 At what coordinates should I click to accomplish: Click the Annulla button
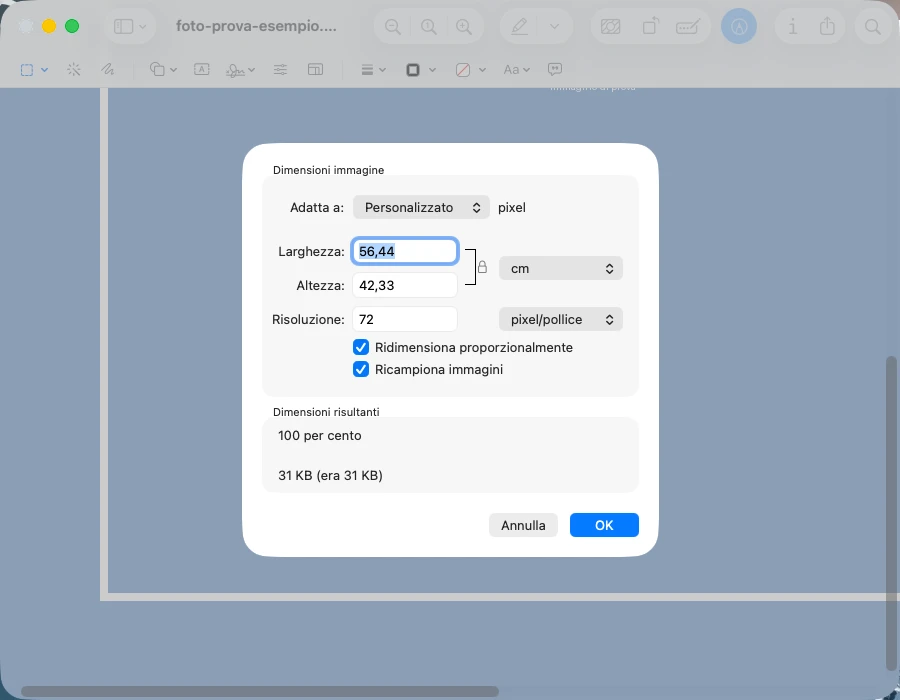tap(523, 525)
